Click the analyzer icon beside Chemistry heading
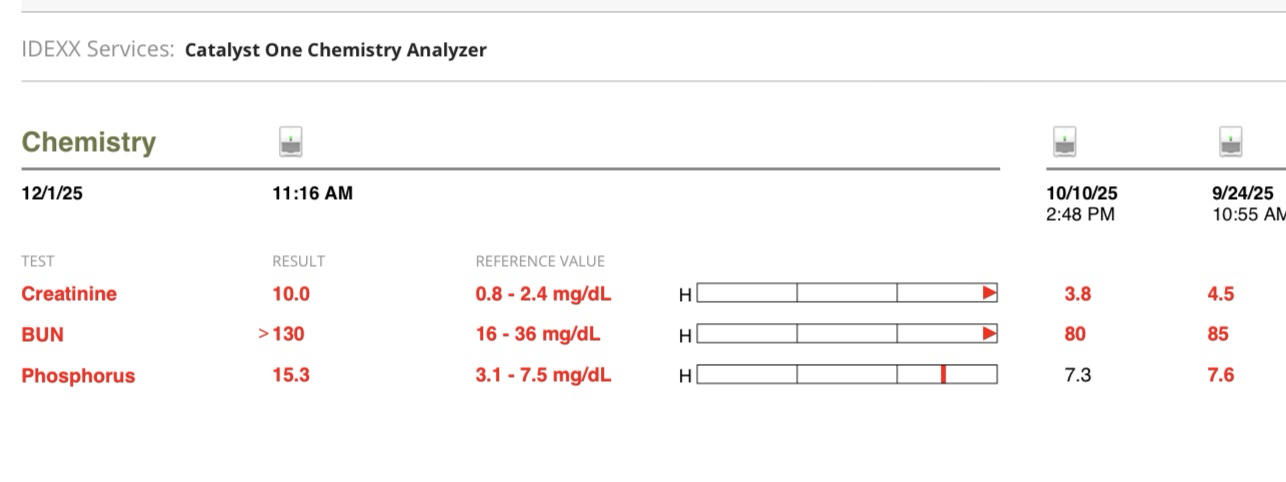The height and width of the screenshot is (482, 1286). click(x=291, y=142)
